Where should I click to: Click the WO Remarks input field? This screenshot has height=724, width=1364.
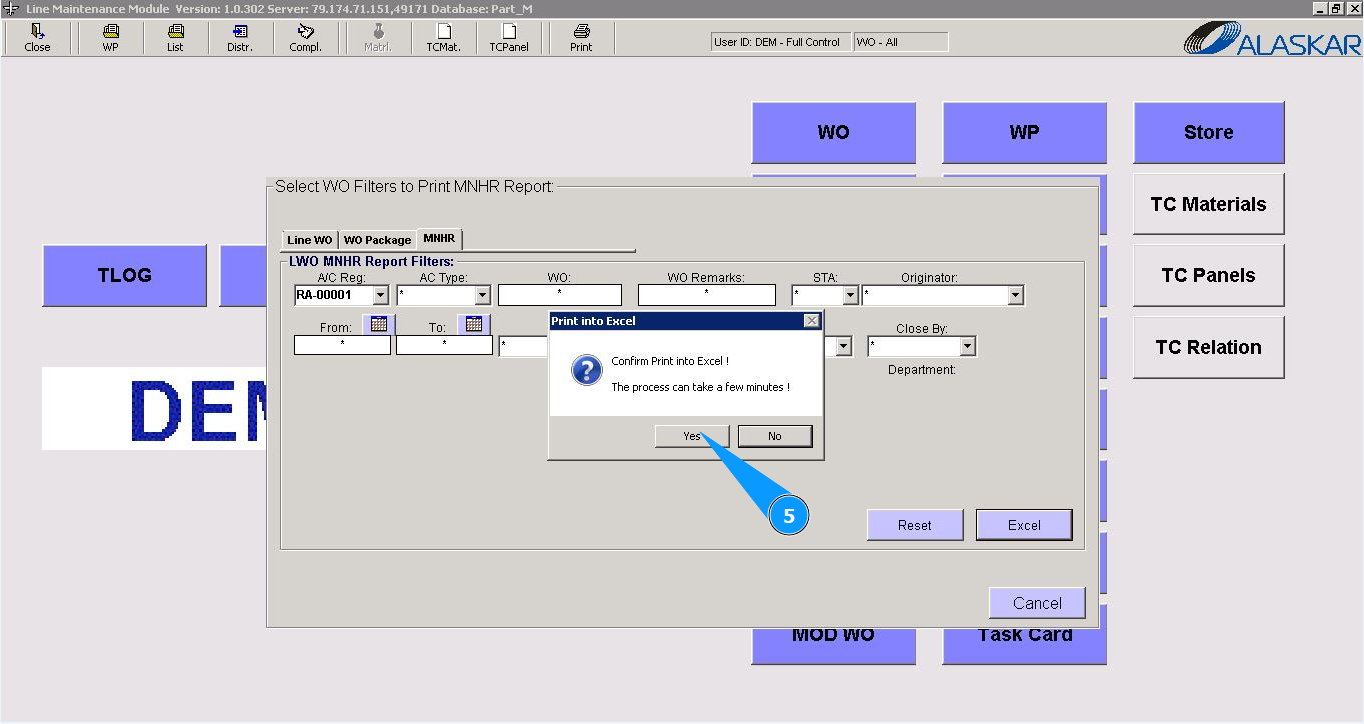coord(706,295)
